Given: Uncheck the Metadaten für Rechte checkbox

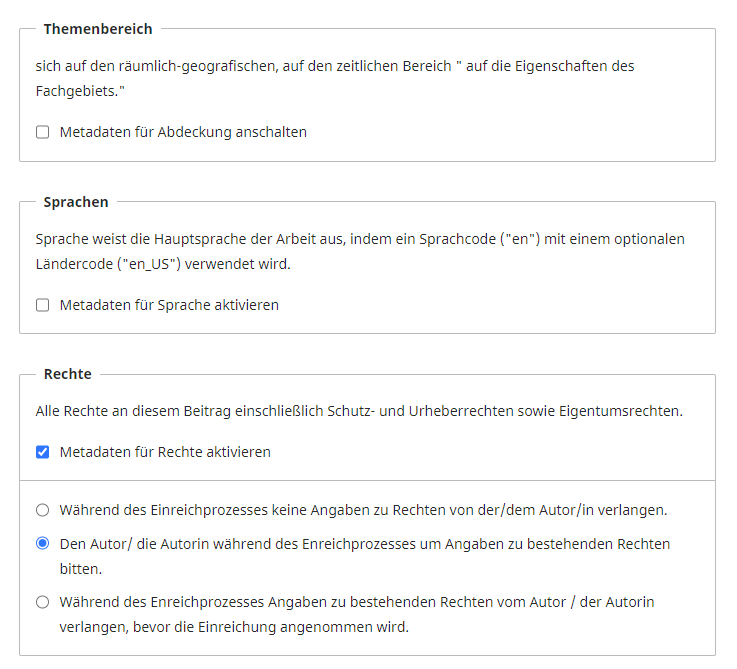Looking at the screenshot, I should [x=42, y=452].
